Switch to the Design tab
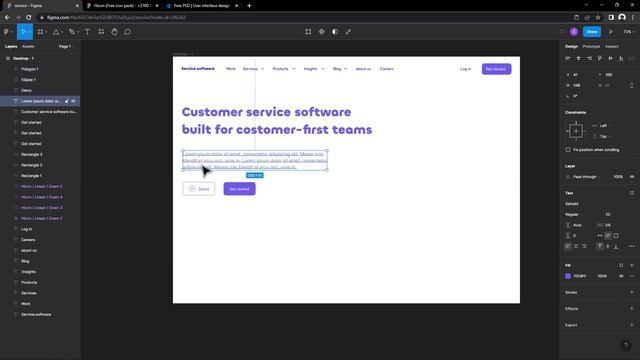Screen dimensions: 640x360 [571, 47]
